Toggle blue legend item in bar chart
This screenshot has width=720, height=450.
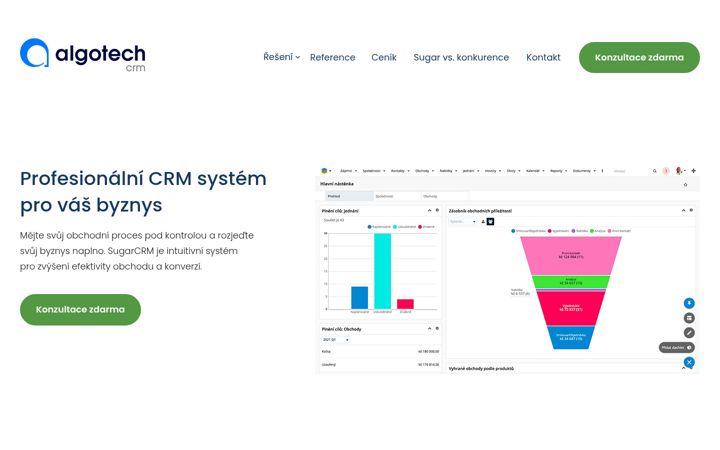tap(379, 227)
